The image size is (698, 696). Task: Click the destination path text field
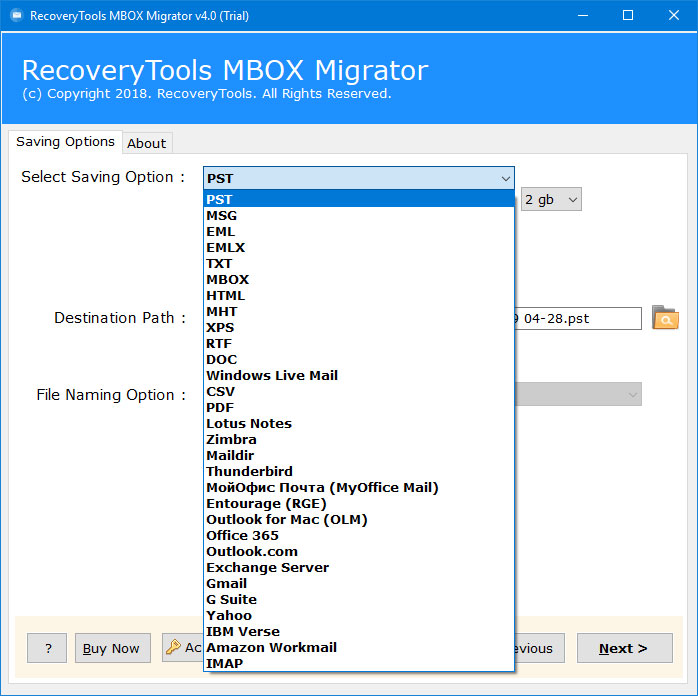[578, 319]
